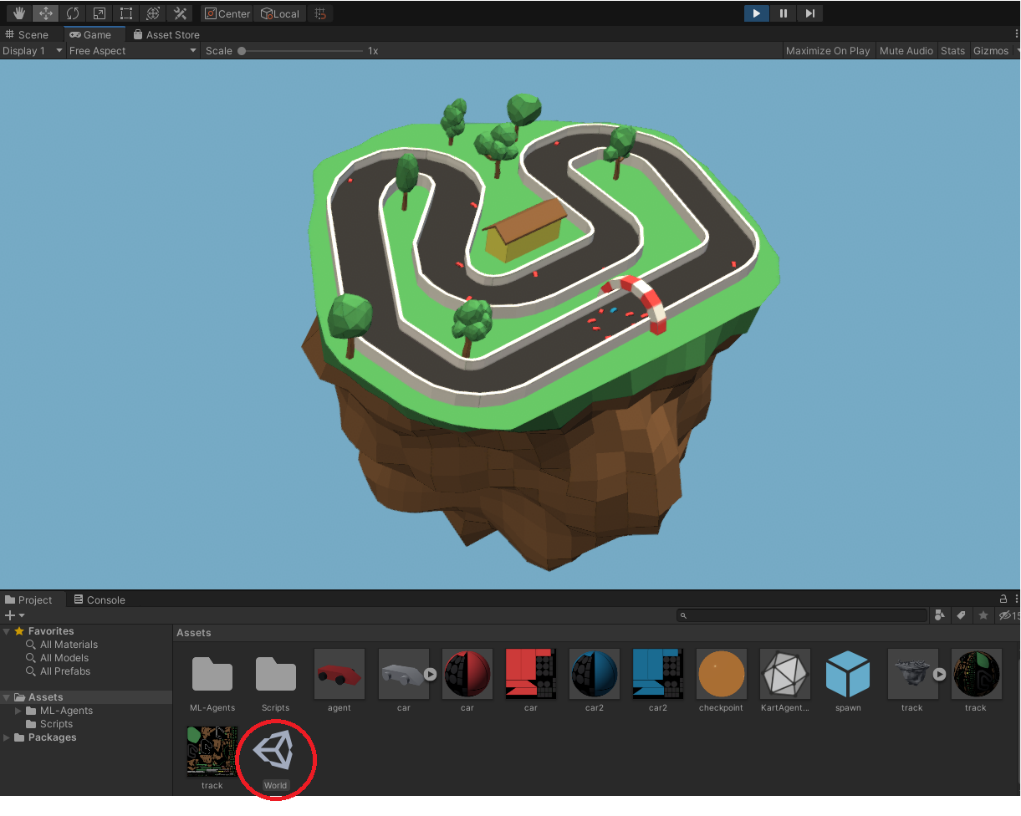Select the Move tool
The height and width of the screenshot is (816, 1021).
[x=46, y=13]
